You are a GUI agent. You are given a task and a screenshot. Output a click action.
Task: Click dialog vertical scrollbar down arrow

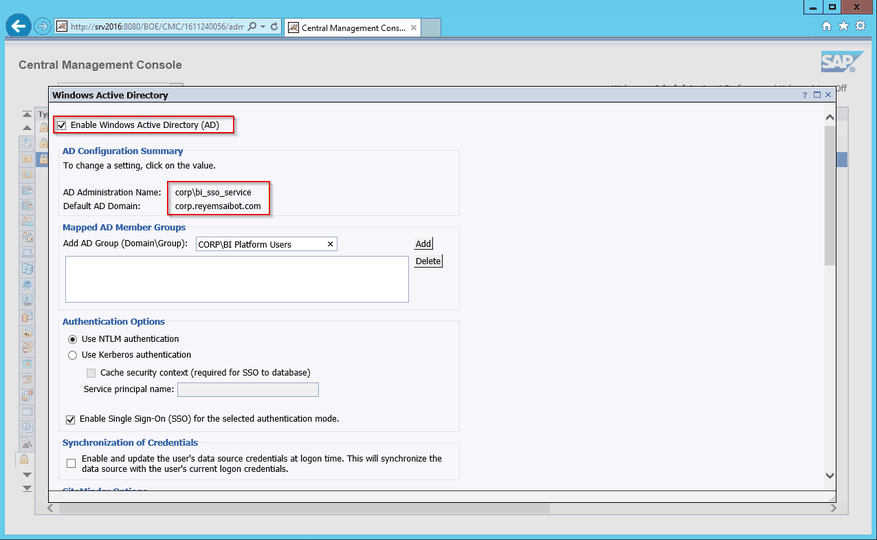[830, 476]
